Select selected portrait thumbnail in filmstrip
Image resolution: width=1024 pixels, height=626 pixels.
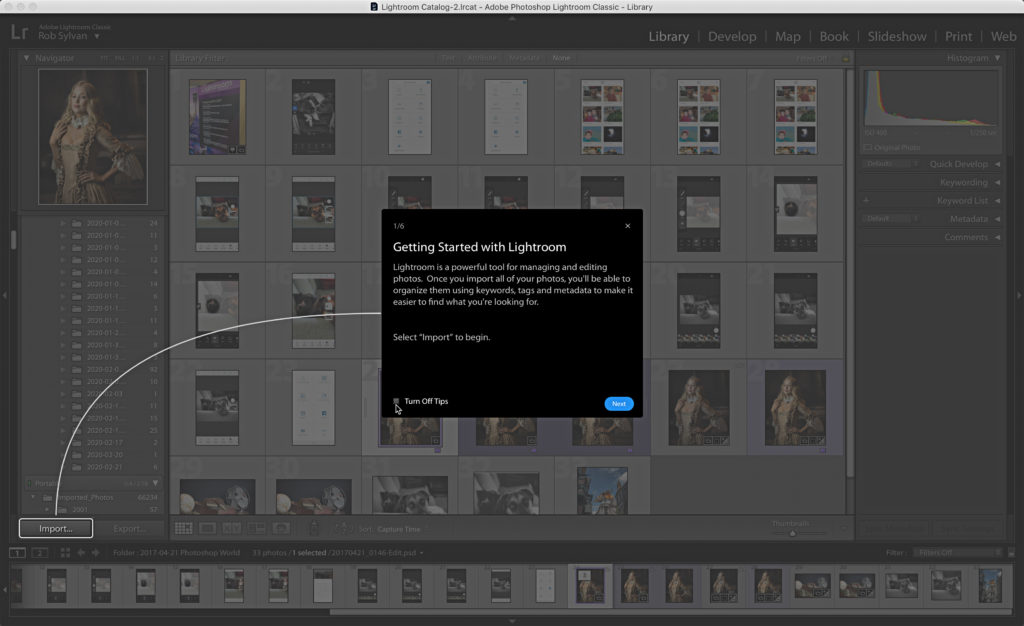tap(590, 586)
